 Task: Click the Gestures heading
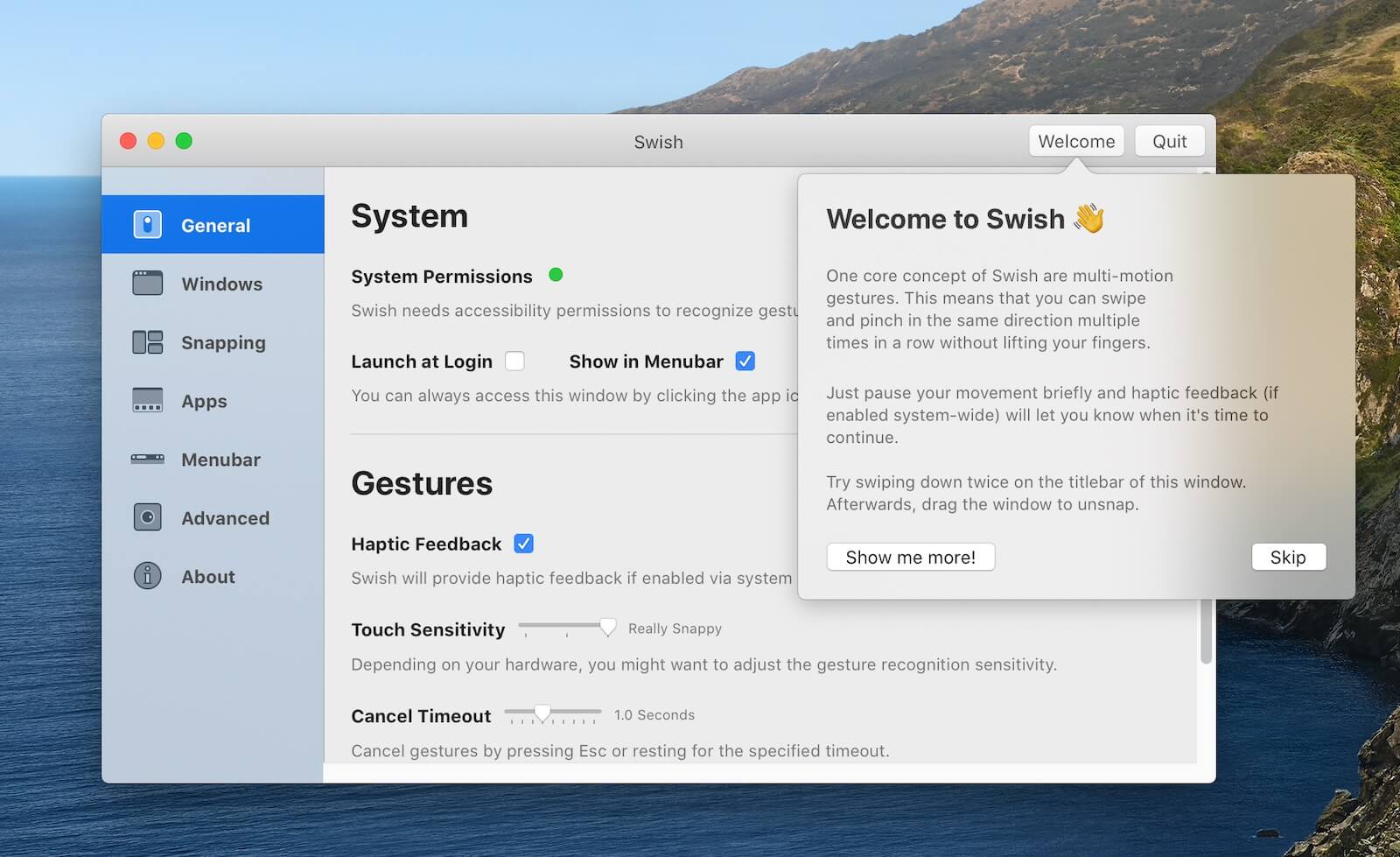422,483
